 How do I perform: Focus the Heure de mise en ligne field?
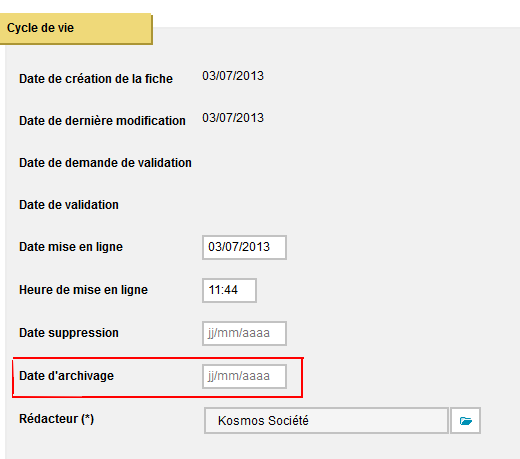point(229,290)
